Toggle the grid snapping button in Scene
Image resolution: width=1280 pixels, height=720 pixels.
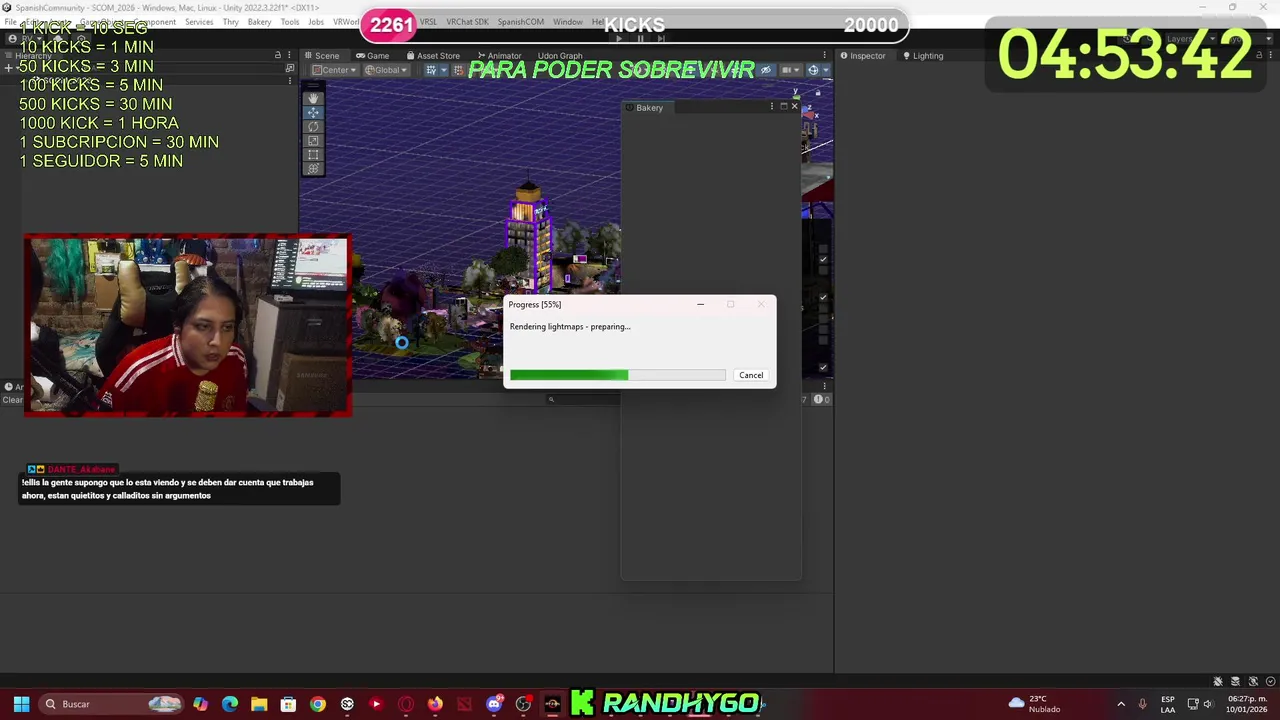pos(459,70)
